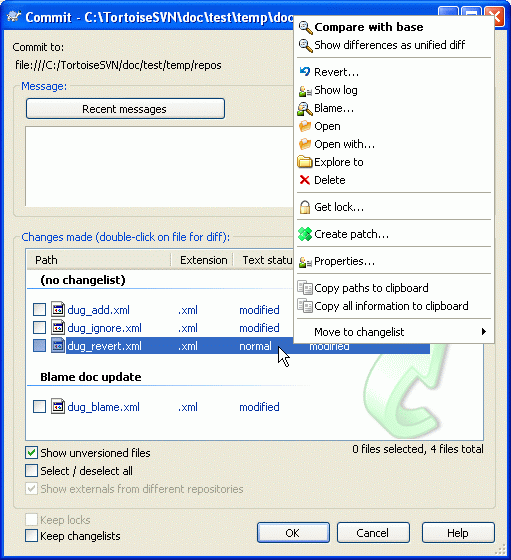The height and width of the screenshot is (560, 511).
Task: Select Copy paths to clipboard entry
Action: click(x=394, y=288)
